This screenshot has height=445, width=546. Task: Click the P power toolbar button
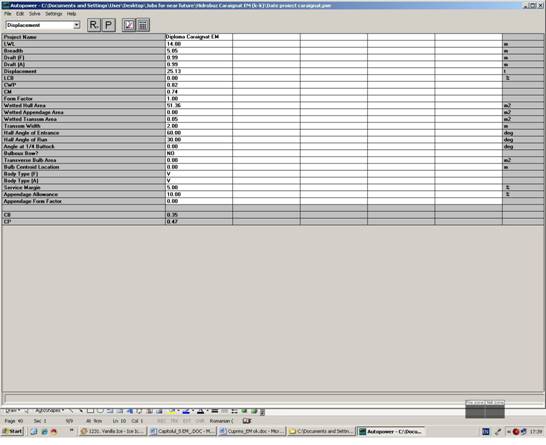coord(109,25)
